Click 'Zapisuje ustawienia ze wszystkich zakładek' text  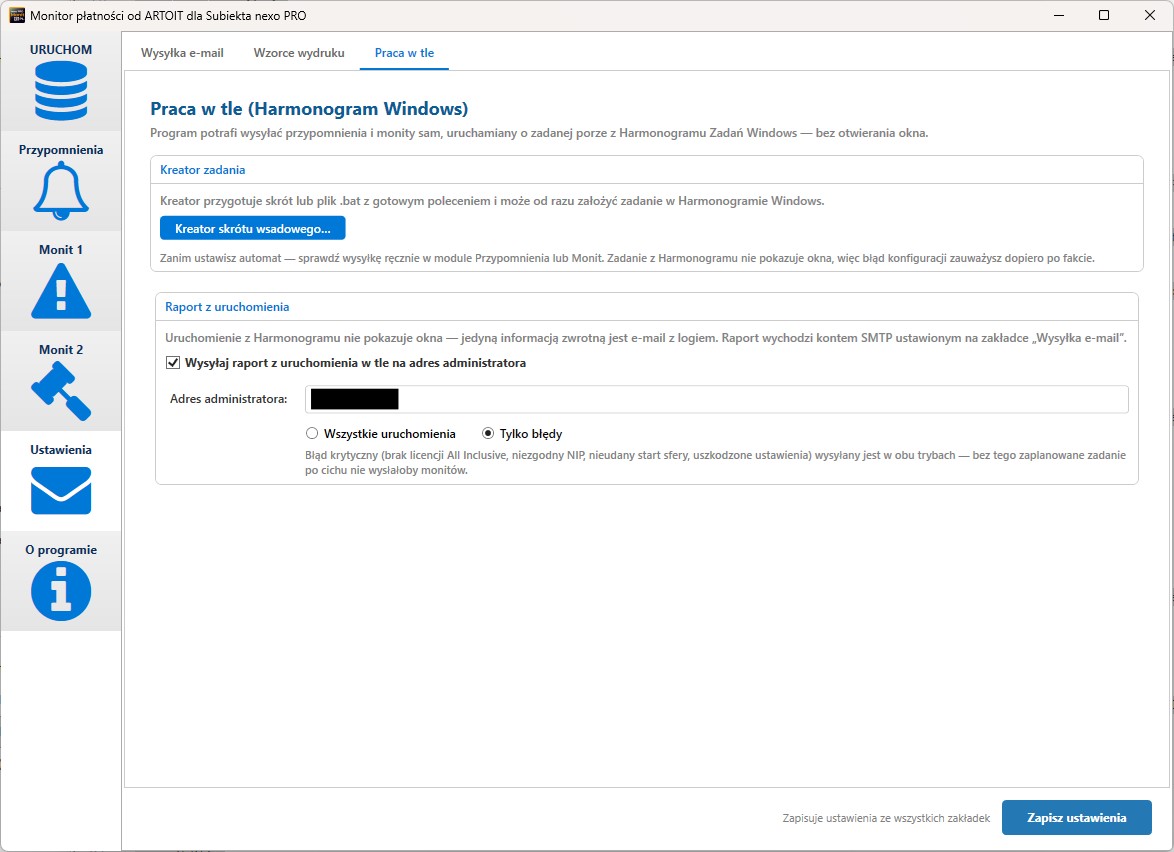(x=886, y=818)
